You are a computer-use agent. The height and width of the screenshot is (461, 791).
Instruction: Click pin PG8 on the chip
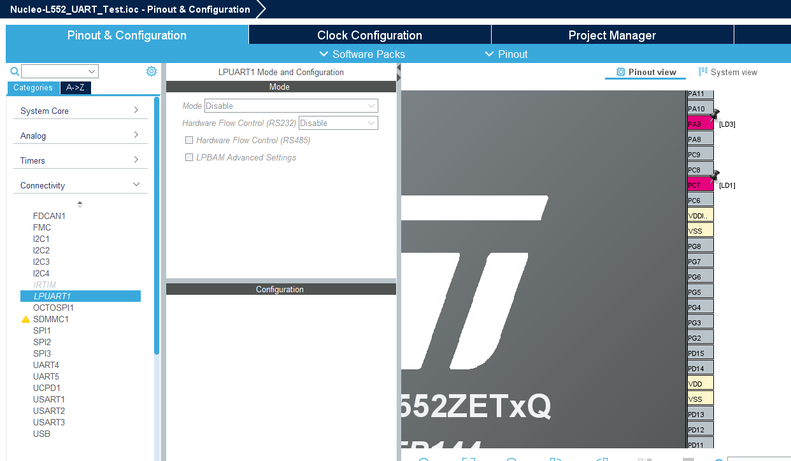700,246
